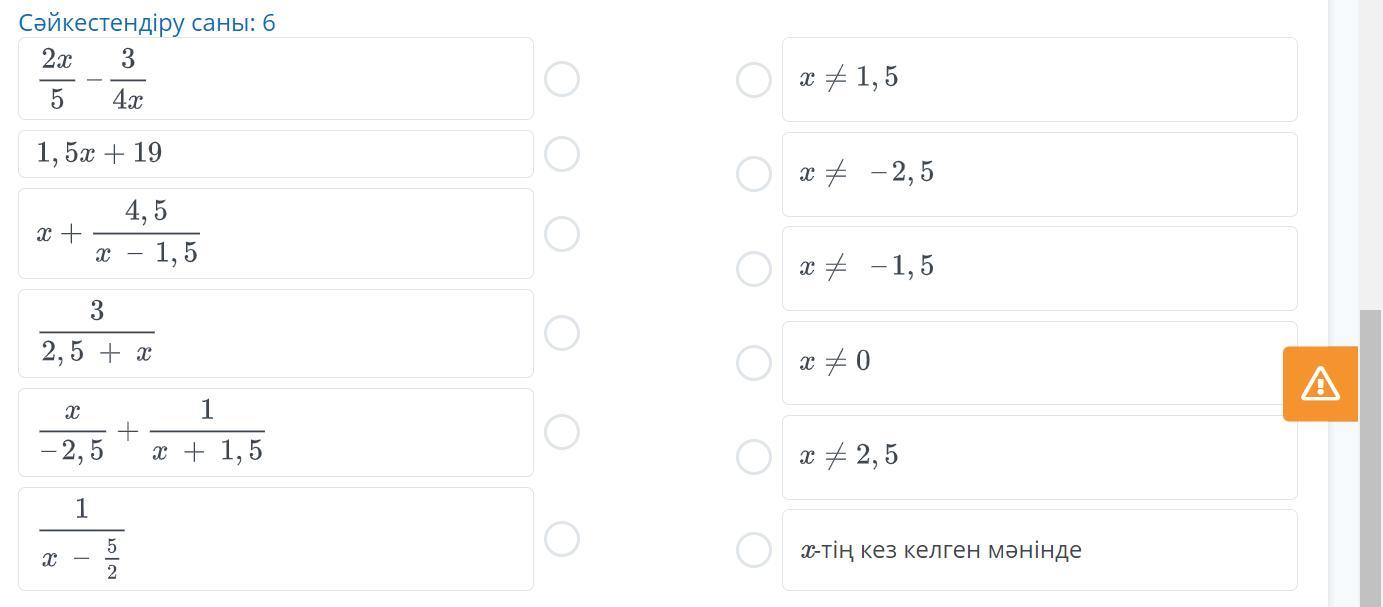1383x607 pixels.
Task: Click the answer card x ≠ 0
Action: pos(1040,363)
